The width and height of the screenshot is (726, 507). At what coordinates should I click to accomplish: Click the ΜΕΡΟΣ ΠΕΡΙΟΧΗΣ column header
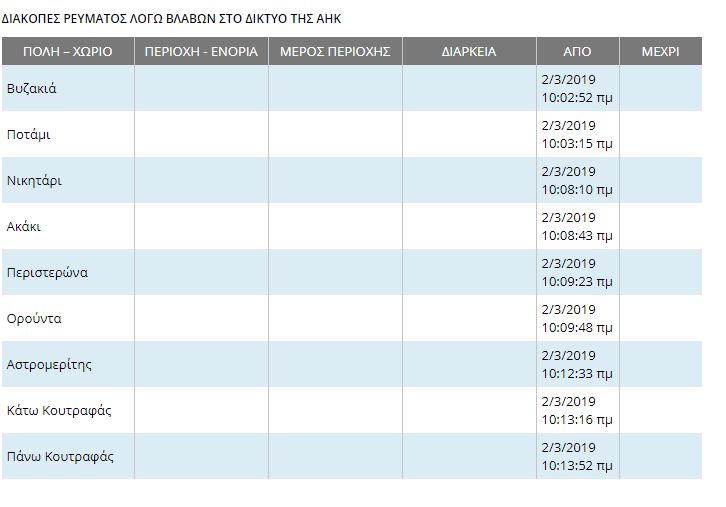(x=335, y=51)
